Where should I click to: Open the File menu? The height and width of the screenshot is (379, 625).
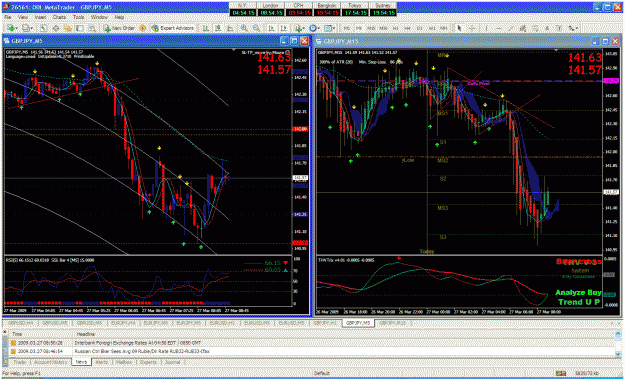coord(8,18)
